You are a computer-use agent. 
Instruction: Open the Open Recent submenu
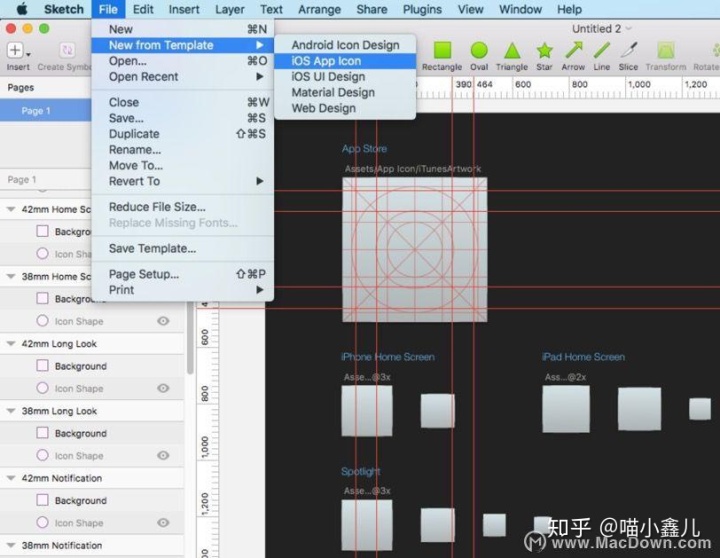[183, 77]
